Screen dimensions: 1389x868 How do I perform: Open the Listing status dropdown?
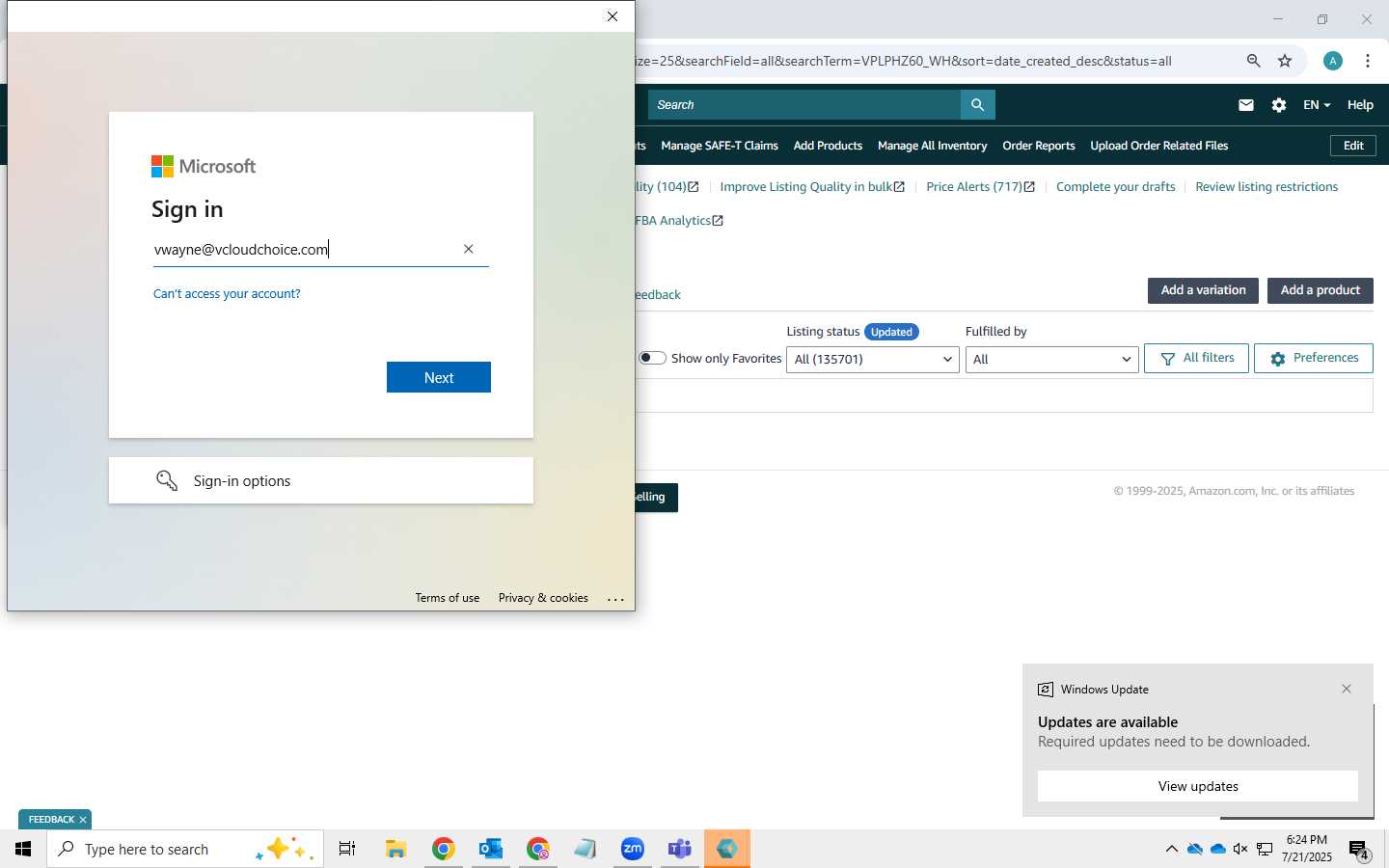coord(873,360)
